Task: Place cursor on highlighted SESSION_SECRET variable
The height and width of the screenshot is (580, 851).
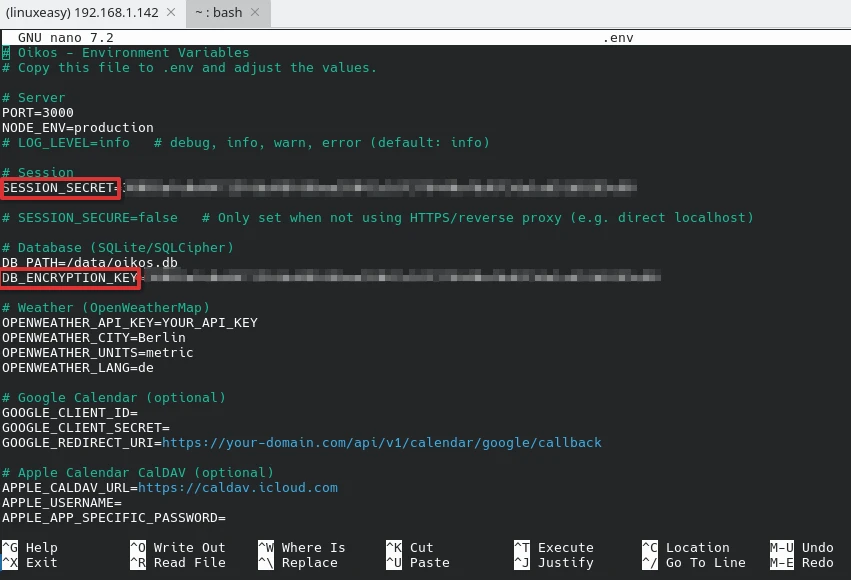Action: (x=59, y=188)
